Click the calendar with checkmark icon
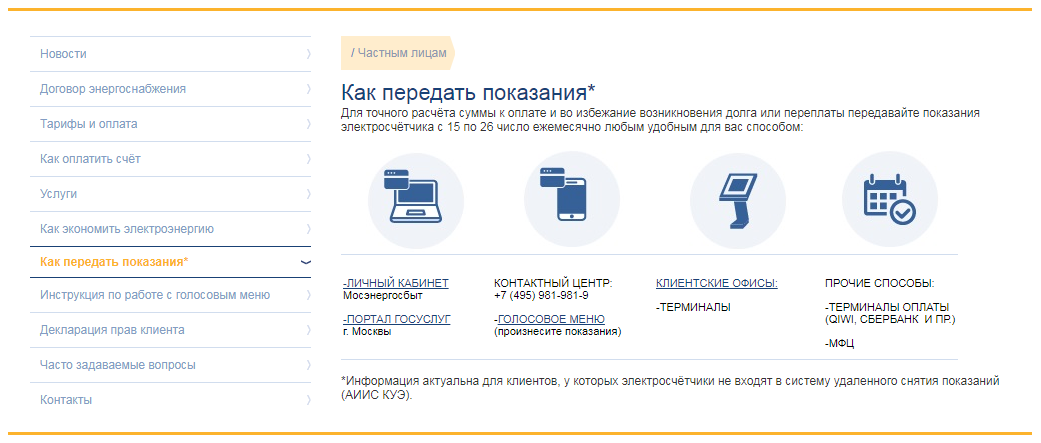Screen dimensions: 1041x443 (x=888, y=199)
